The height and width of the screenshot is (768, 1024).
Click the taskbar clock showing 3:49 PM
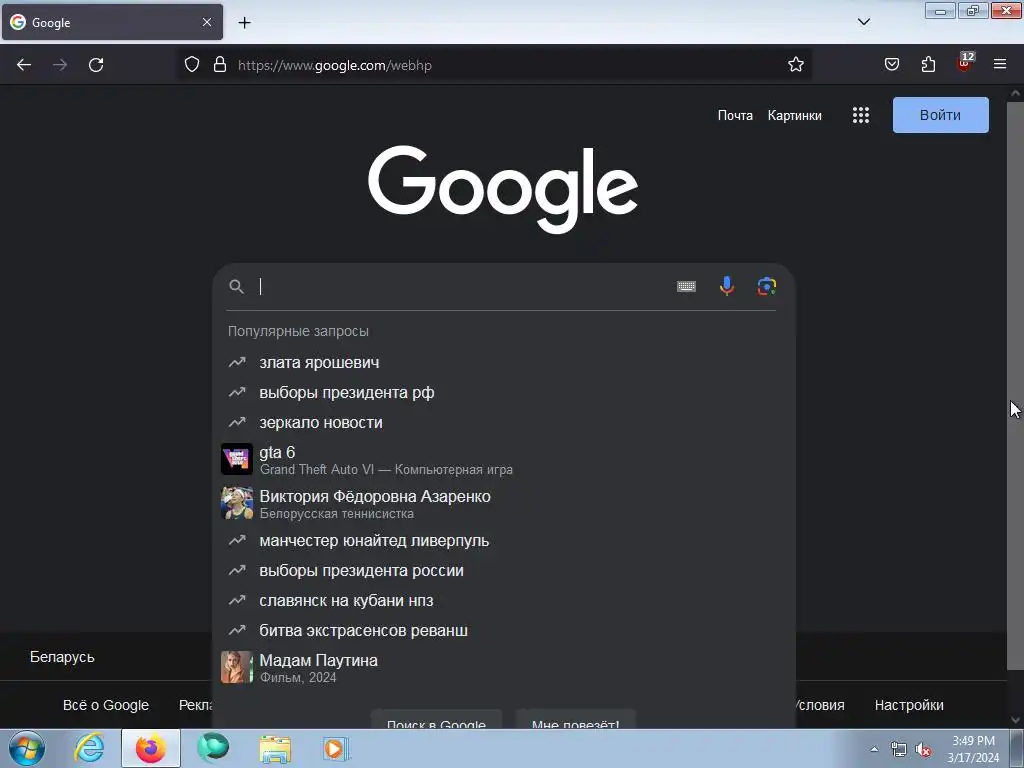[x=973, y=749]
